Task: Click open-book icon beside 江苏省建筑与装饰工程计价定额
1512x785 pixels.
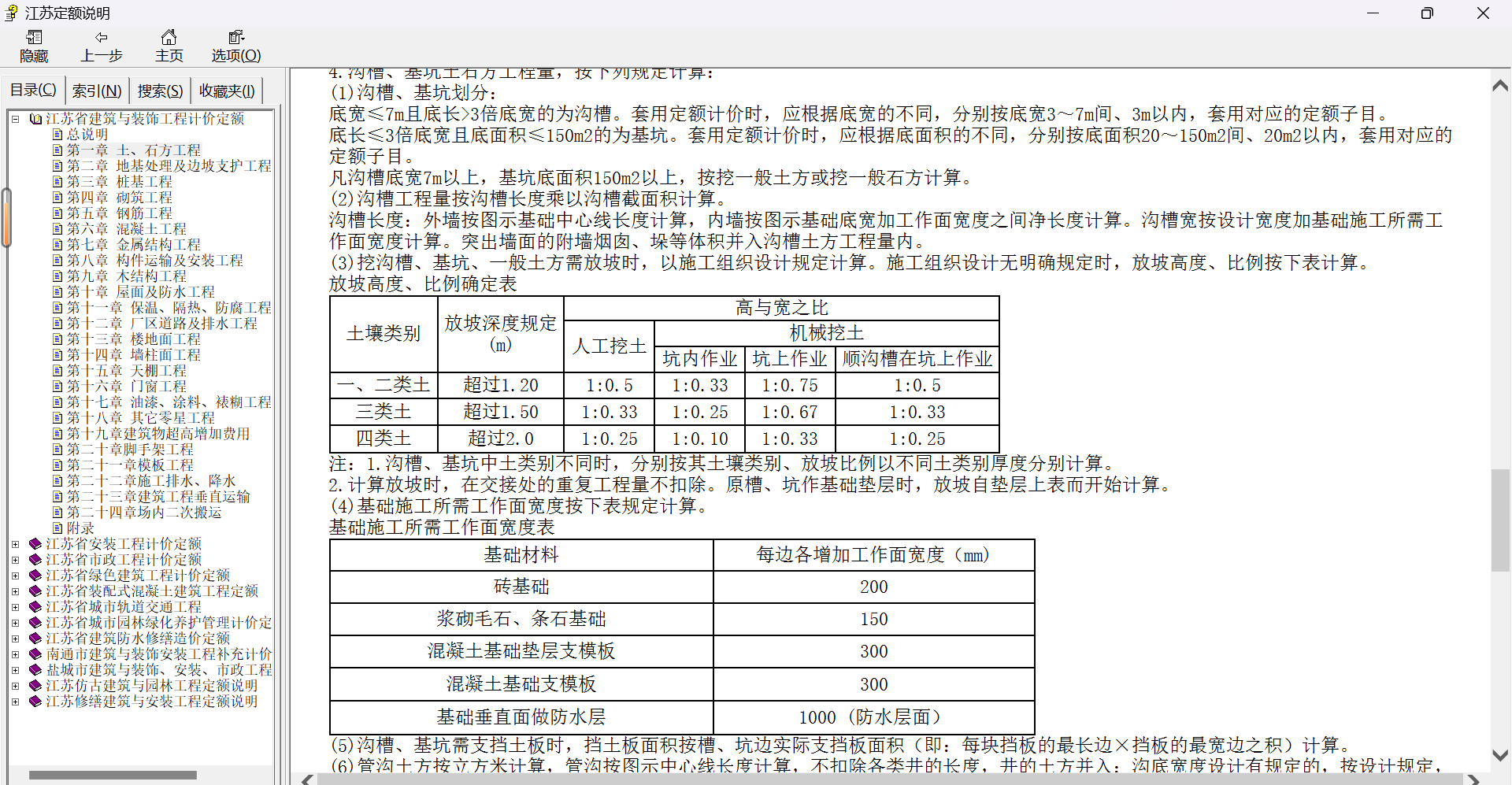Action: pyautogui.click(x=35, y=119)
